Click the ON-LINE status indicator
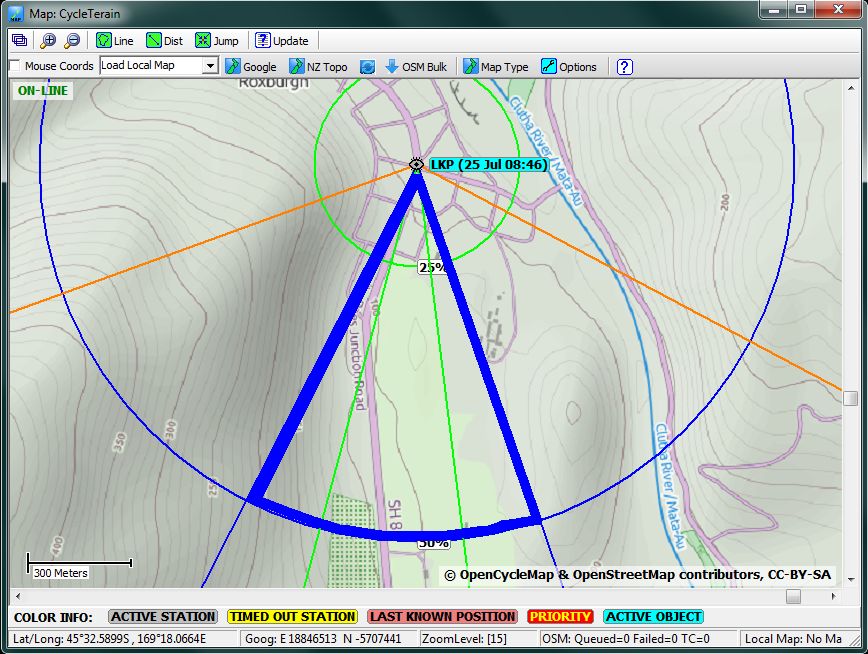The image size is (868, 654). pos(43,90)
